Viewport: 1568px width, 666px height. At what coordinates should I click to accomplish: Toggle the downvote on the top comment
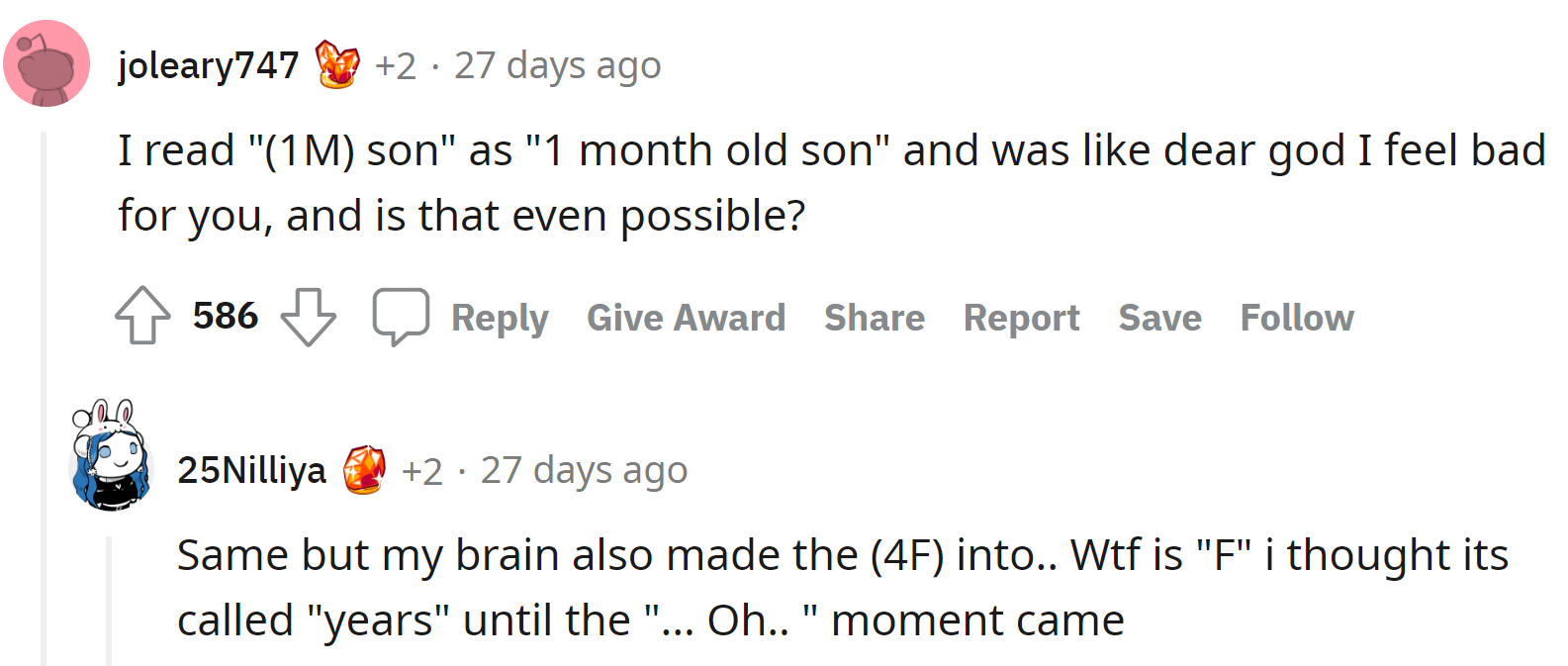308,317
